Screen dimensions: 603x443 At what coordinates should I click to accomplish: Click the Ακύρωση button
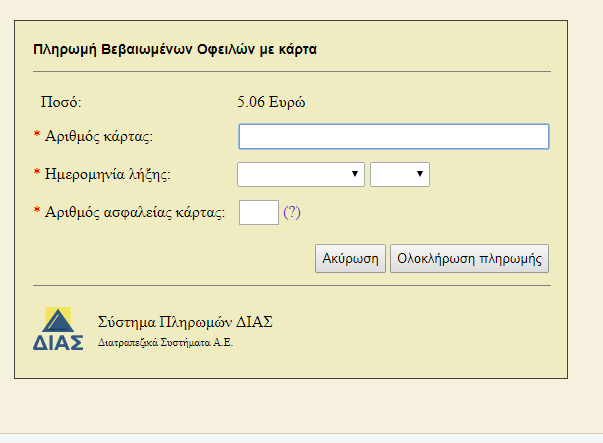[x=350, y=258]
